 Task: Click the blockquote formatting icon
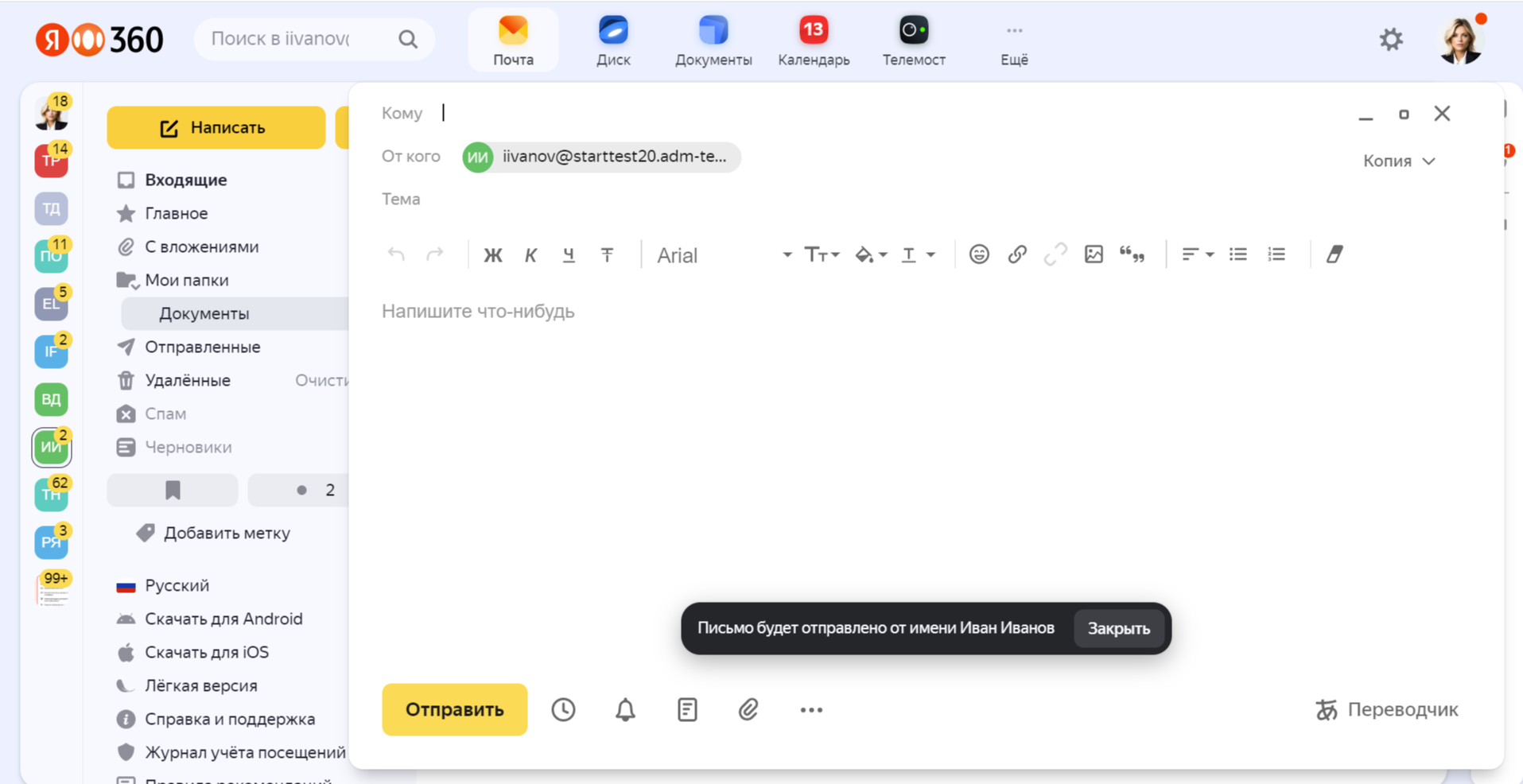pos(1132,254)
